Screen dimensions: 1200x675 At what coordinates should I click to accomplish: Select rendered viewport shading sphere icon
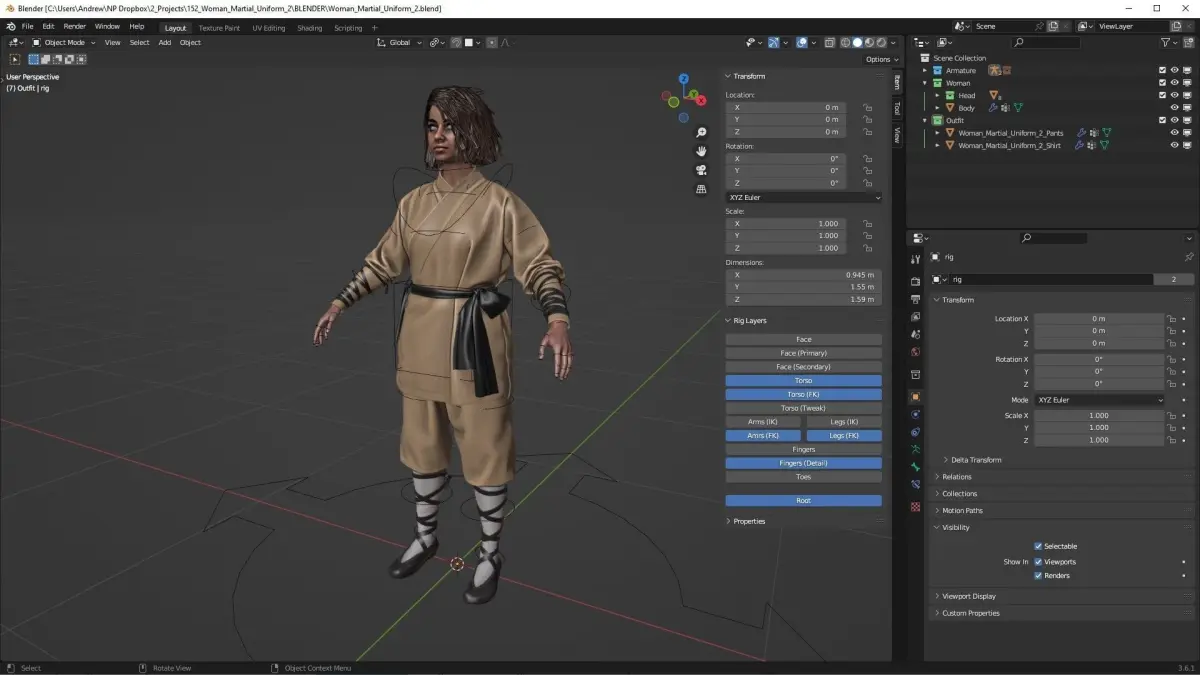tap(881, 42)
